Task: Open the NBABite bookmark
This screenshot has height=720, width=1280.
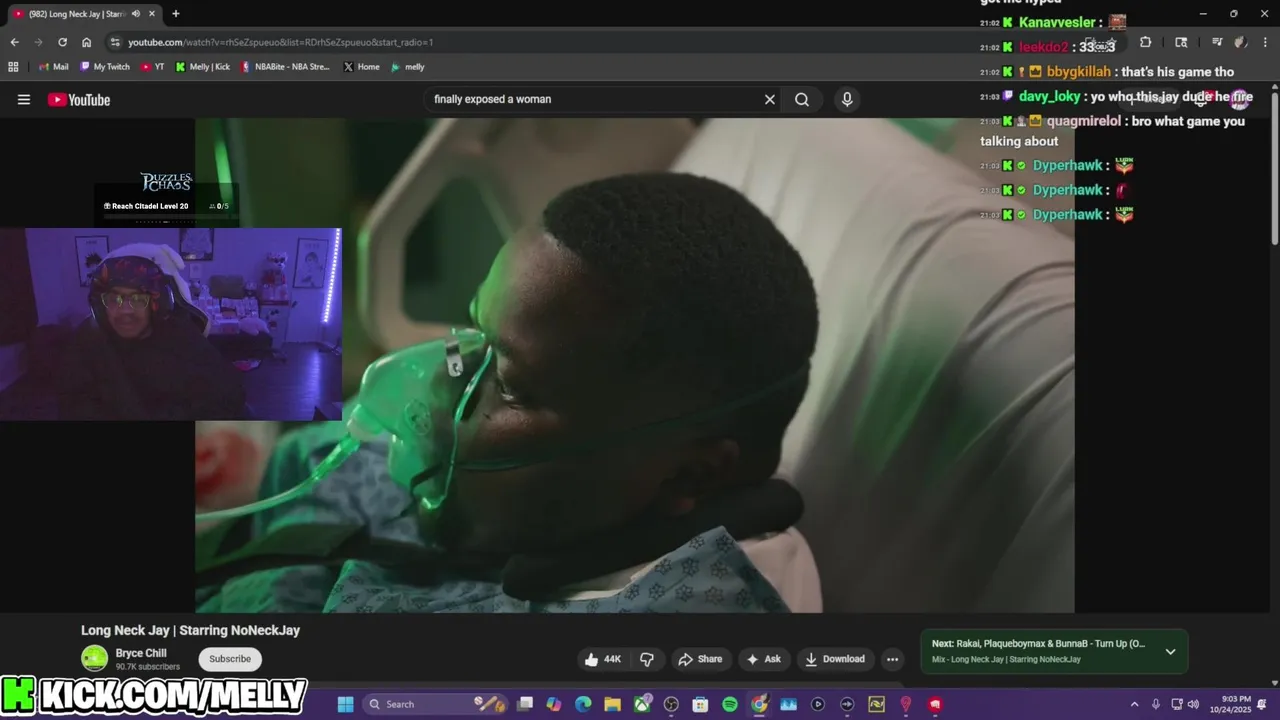Action: pos(286,67)
